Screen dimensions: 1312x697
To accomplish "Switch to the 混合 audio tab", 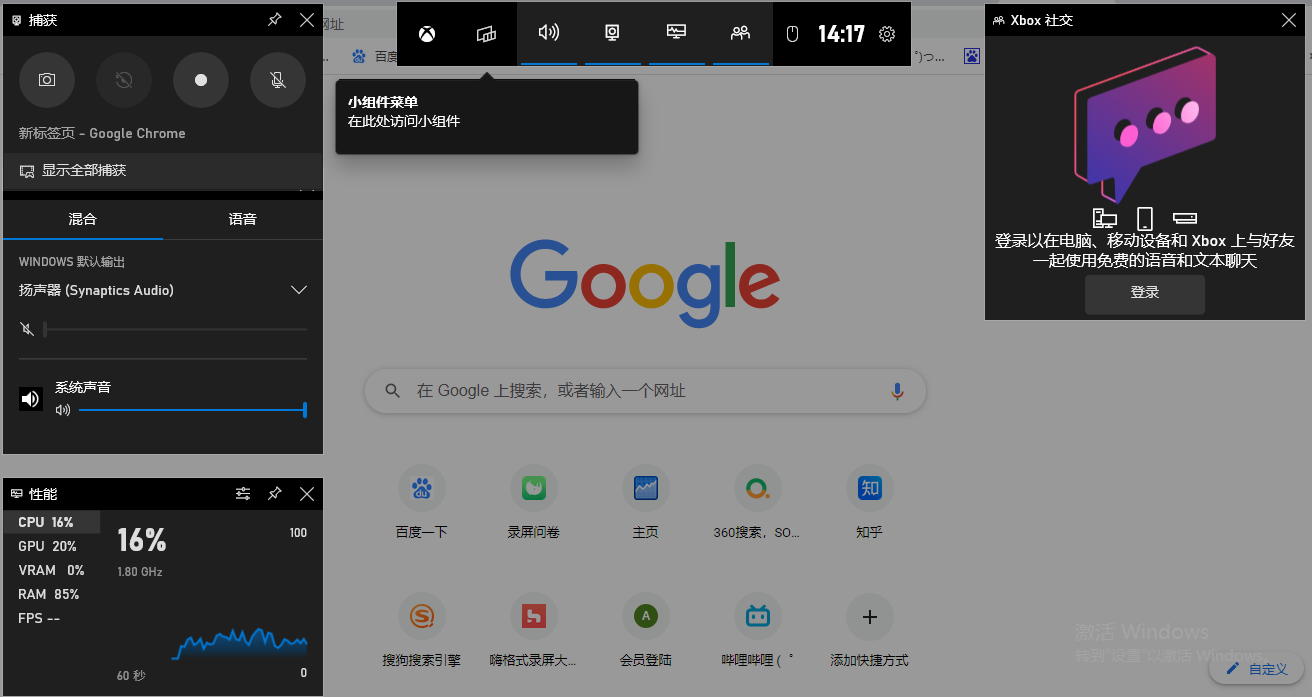I will [83, 219].
